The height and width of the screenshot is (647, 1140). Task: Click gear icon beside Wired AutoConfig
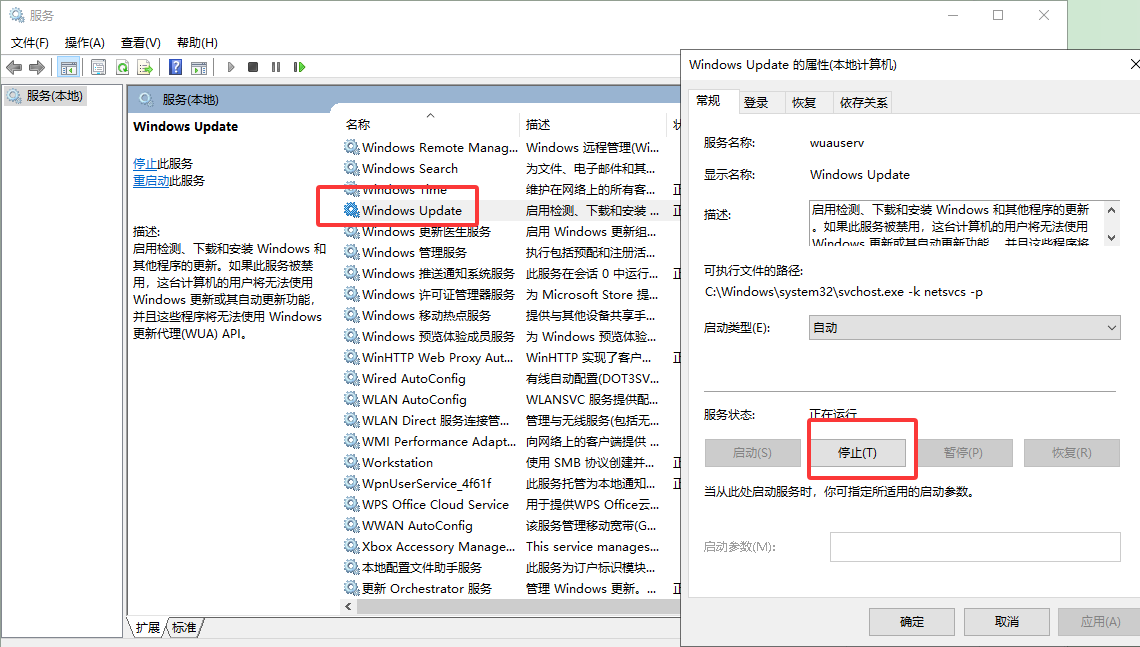pyautogui.click(x=352, y=378)
